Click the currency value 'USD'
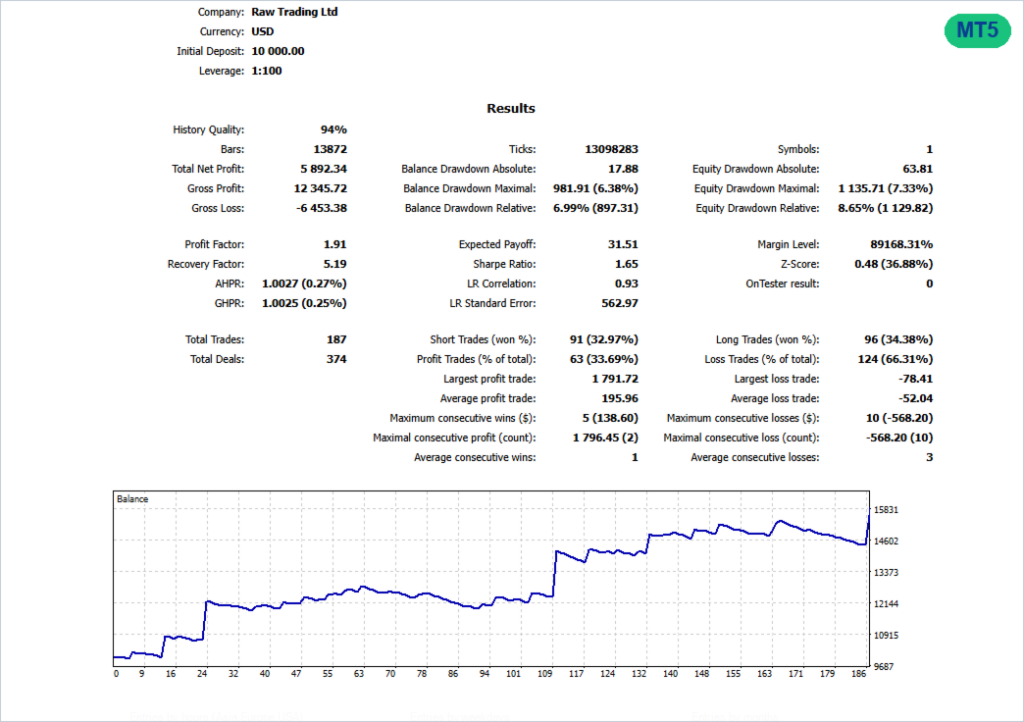Image resolution: width=1024 pixels, height=722 pixels. [263, 31]
